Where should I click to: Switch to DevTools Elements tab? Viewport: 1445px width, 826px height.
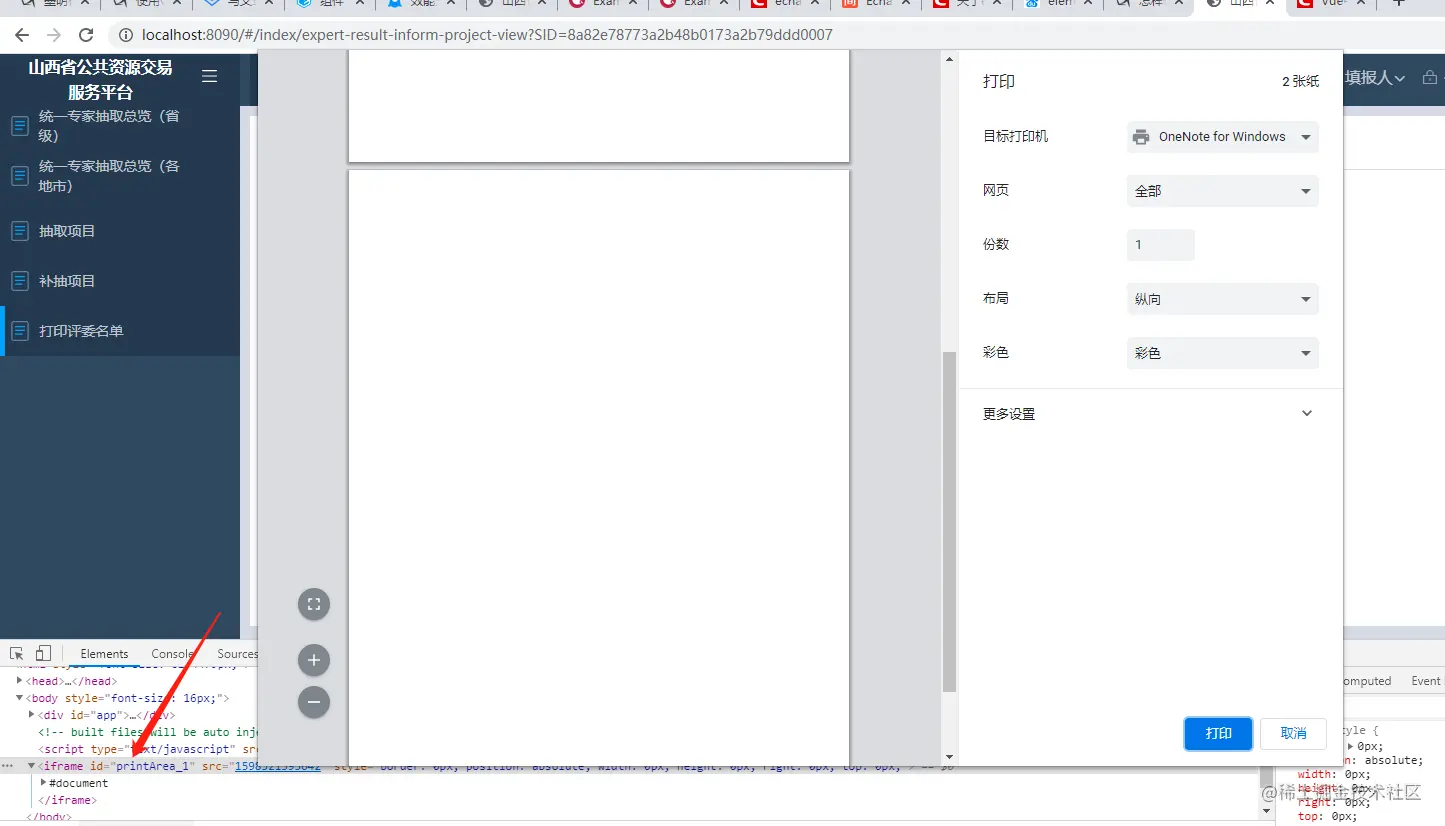pyautogui.click(x=104, y=654)
